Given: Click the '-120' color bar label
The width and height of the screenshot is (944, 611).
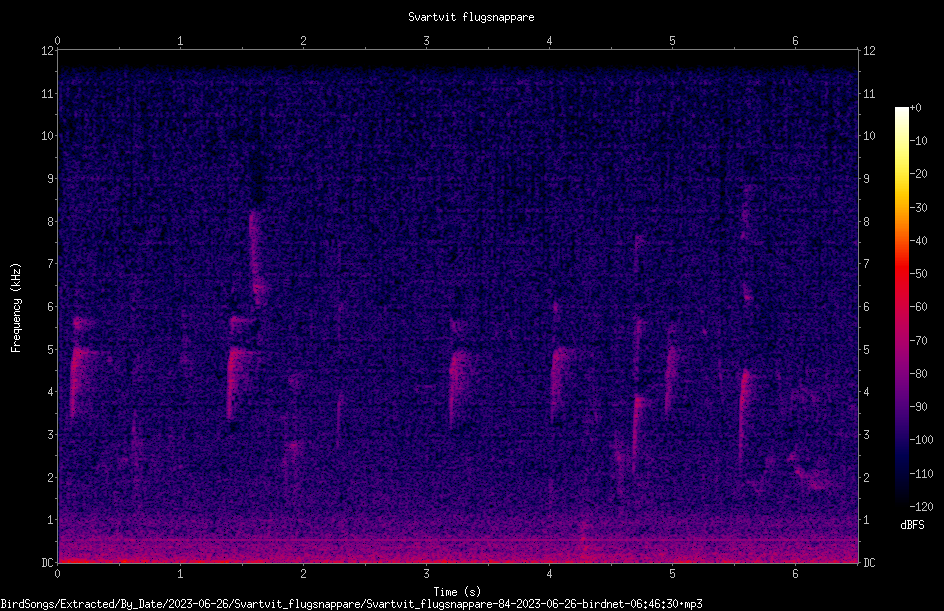Looking at the screenshot, I should point(921,507).
